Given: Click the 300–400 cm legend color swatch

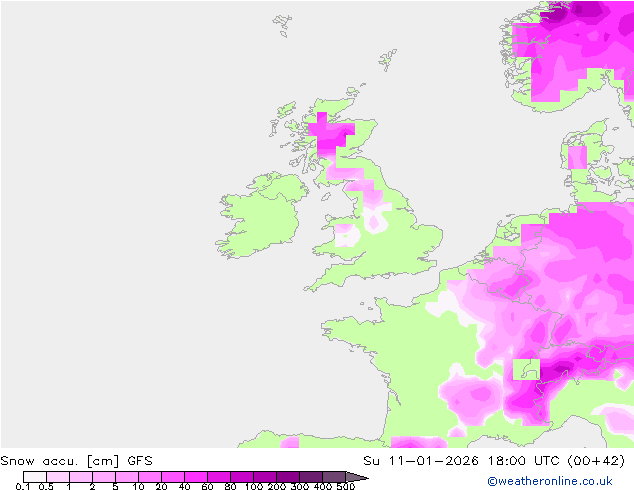Looking at the screenshot, I should click(311, 477).
